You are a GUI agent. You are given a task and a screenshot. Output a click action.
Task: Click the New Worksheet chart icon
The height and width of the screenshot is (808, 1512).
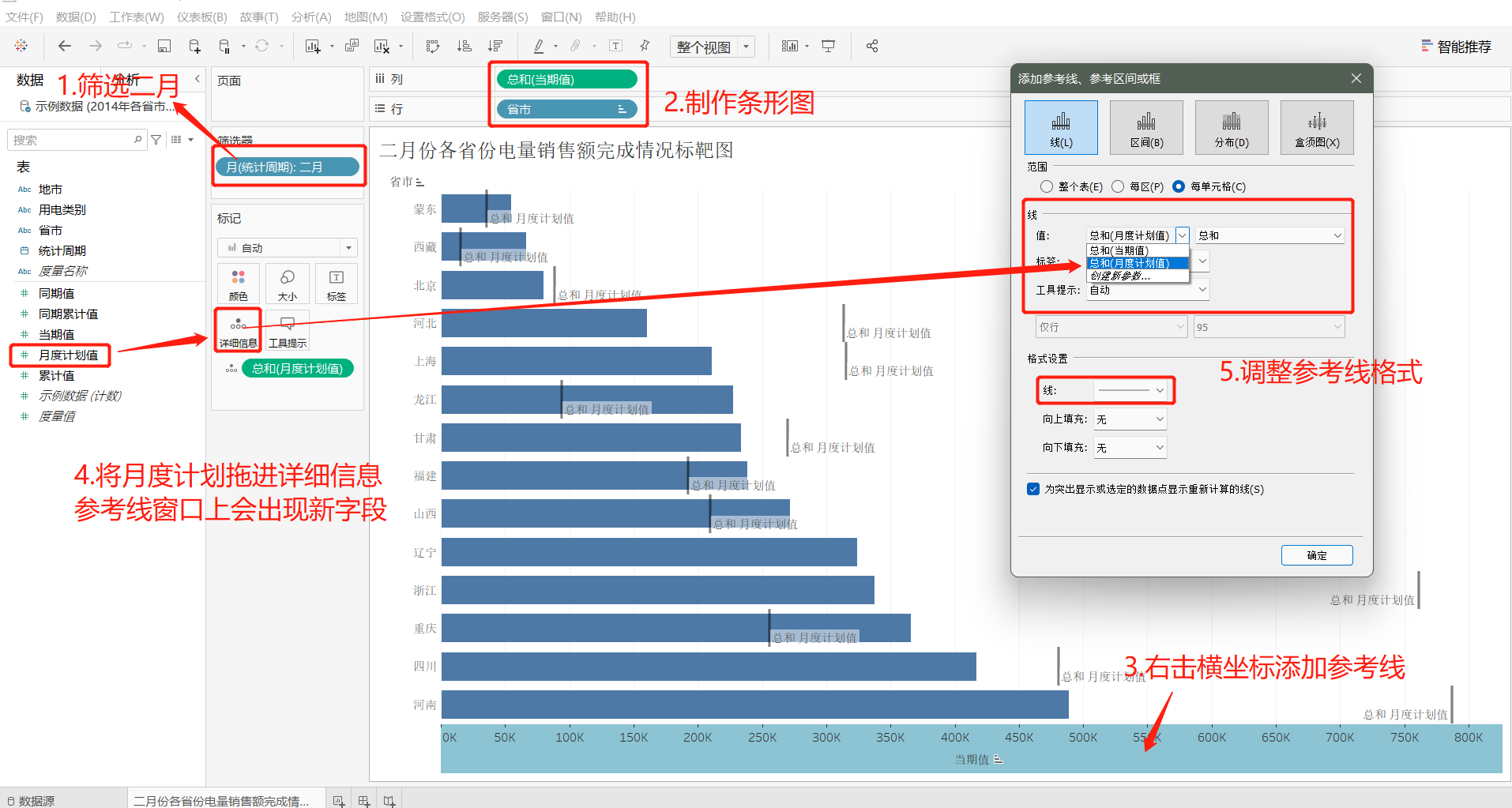313,46
